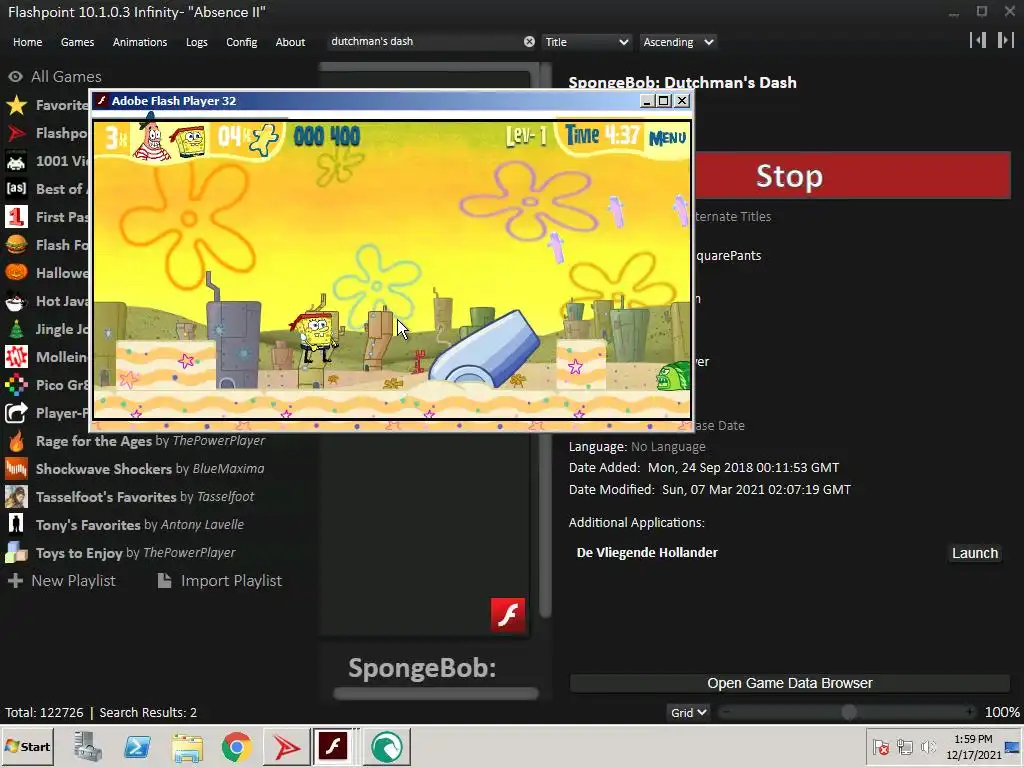Open the Title sort-by dropdown
This screenshot has width=1024, height=768.
(x=586, y=42)
